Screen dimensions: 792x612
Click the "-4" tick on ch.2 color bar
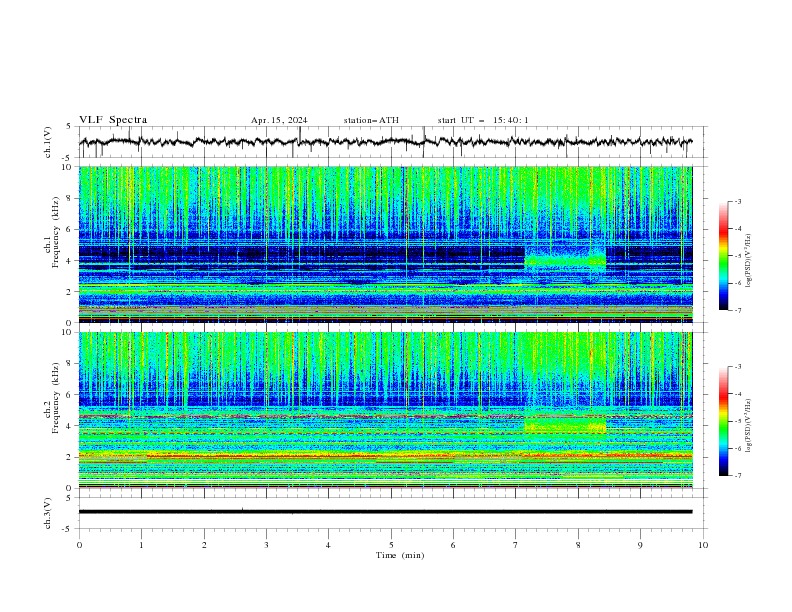pyautogui.click(x=738, y=394)
